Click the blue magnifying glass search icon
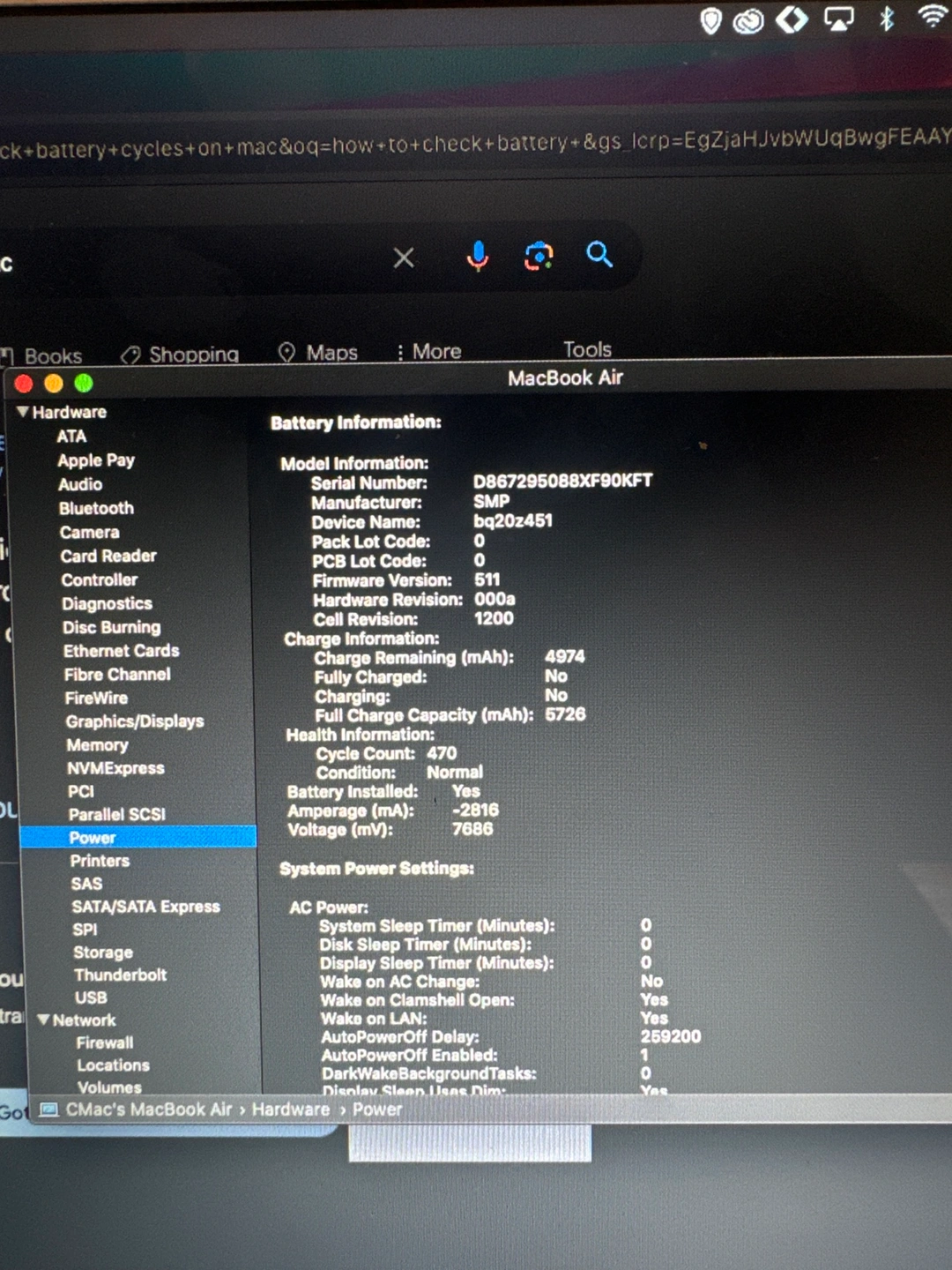This screenshot has height=1270, width=952. point(599,255)
